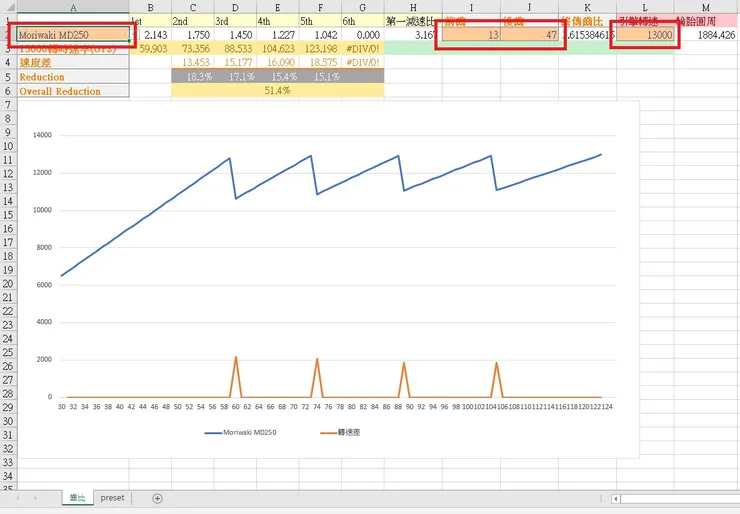The height and width of the screenshot is (514, 740).
Task: Click the reduction cell showing 18.3%
Action: pos(193,76)
